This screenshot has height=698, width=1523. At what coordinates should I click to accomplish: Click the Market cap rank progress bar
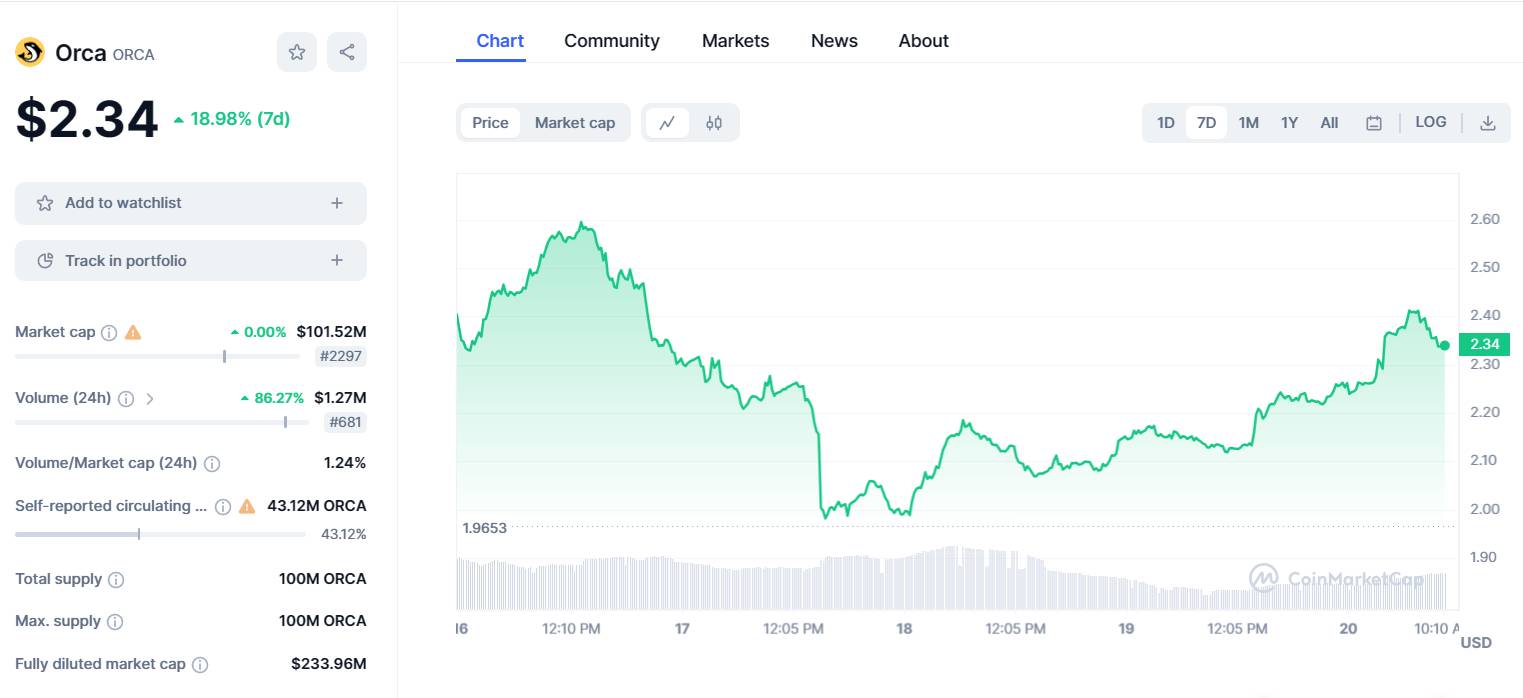(157, 356)
